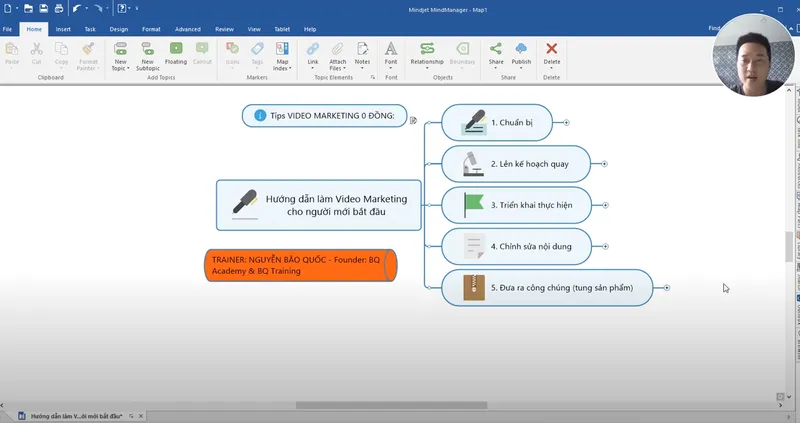Add a New Topic
Image resolution: width=800 pixels, height=423 pixels.
[x=120, y=56]
